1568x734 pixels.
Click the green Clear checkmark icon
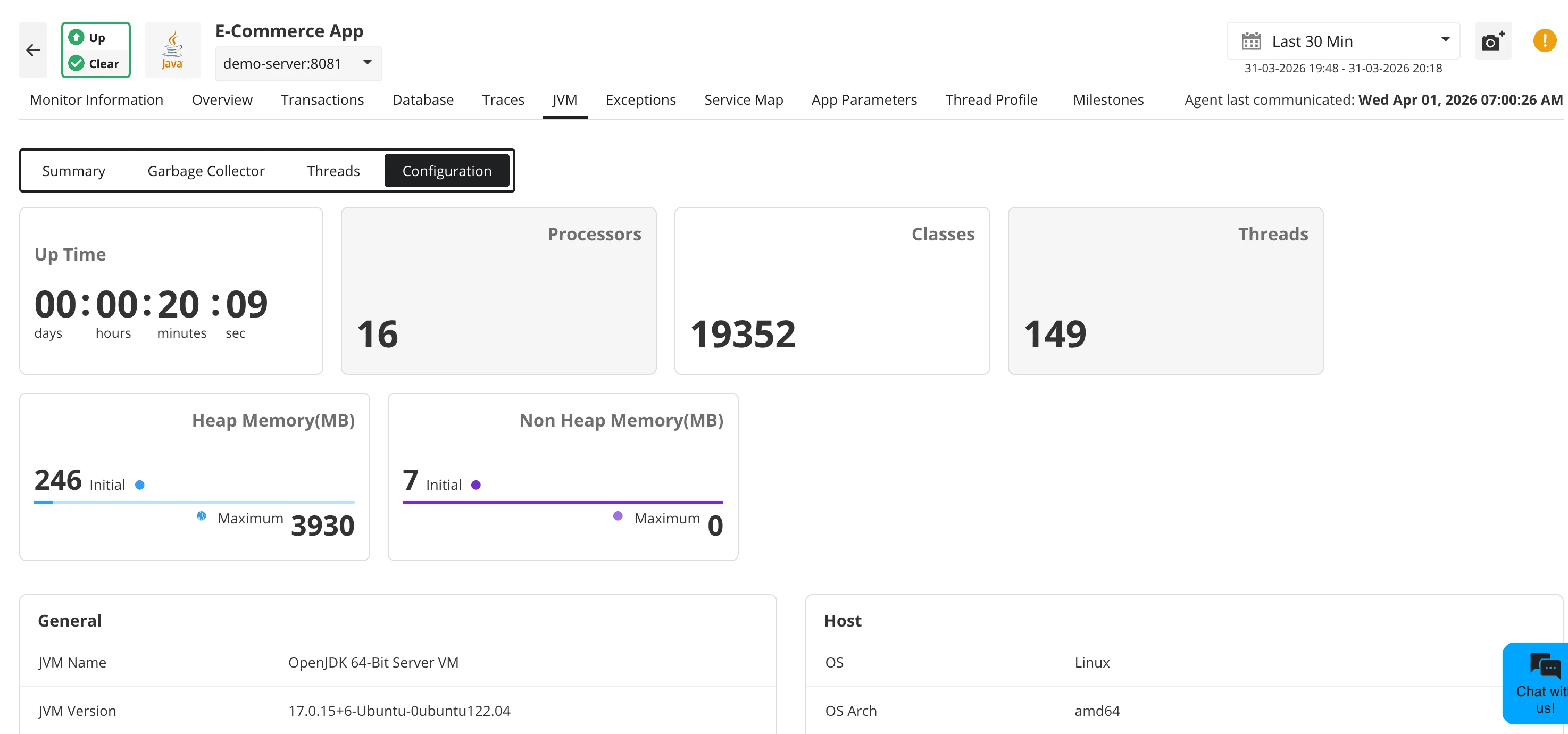point(76,63)
